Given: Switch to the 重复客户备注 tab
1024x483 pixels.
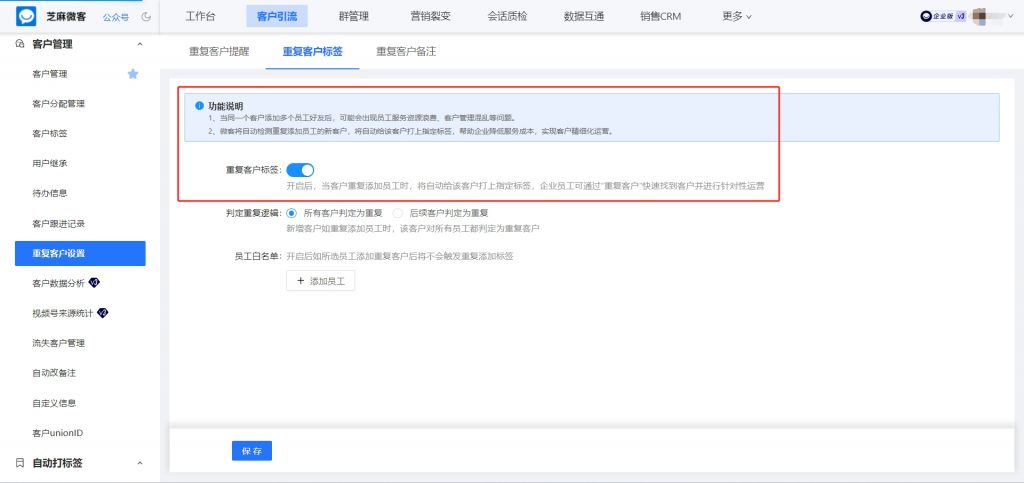Looking at the screenshot, I should point(406,51).
